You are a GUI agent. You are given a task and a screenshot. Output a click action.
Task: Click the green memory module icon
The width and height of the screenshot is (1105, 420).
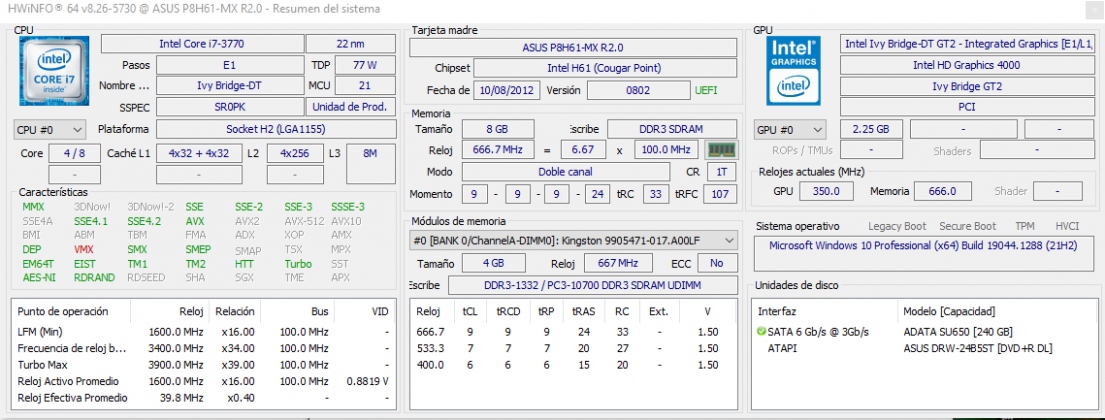click(x=720, y=150)
